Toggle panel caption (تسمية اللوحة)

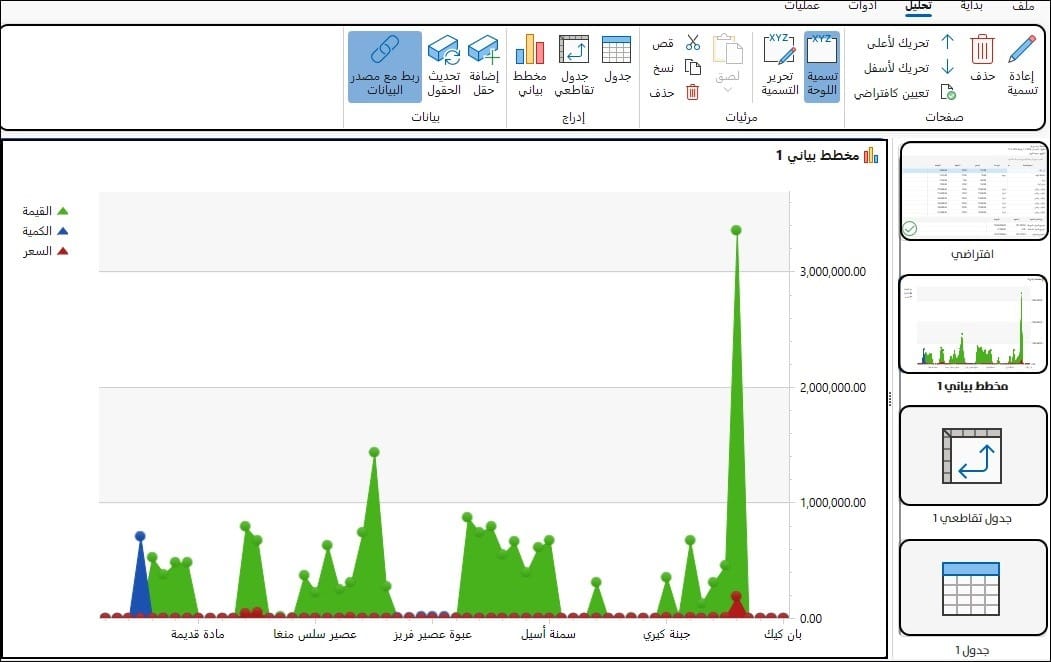coord(822,66)
